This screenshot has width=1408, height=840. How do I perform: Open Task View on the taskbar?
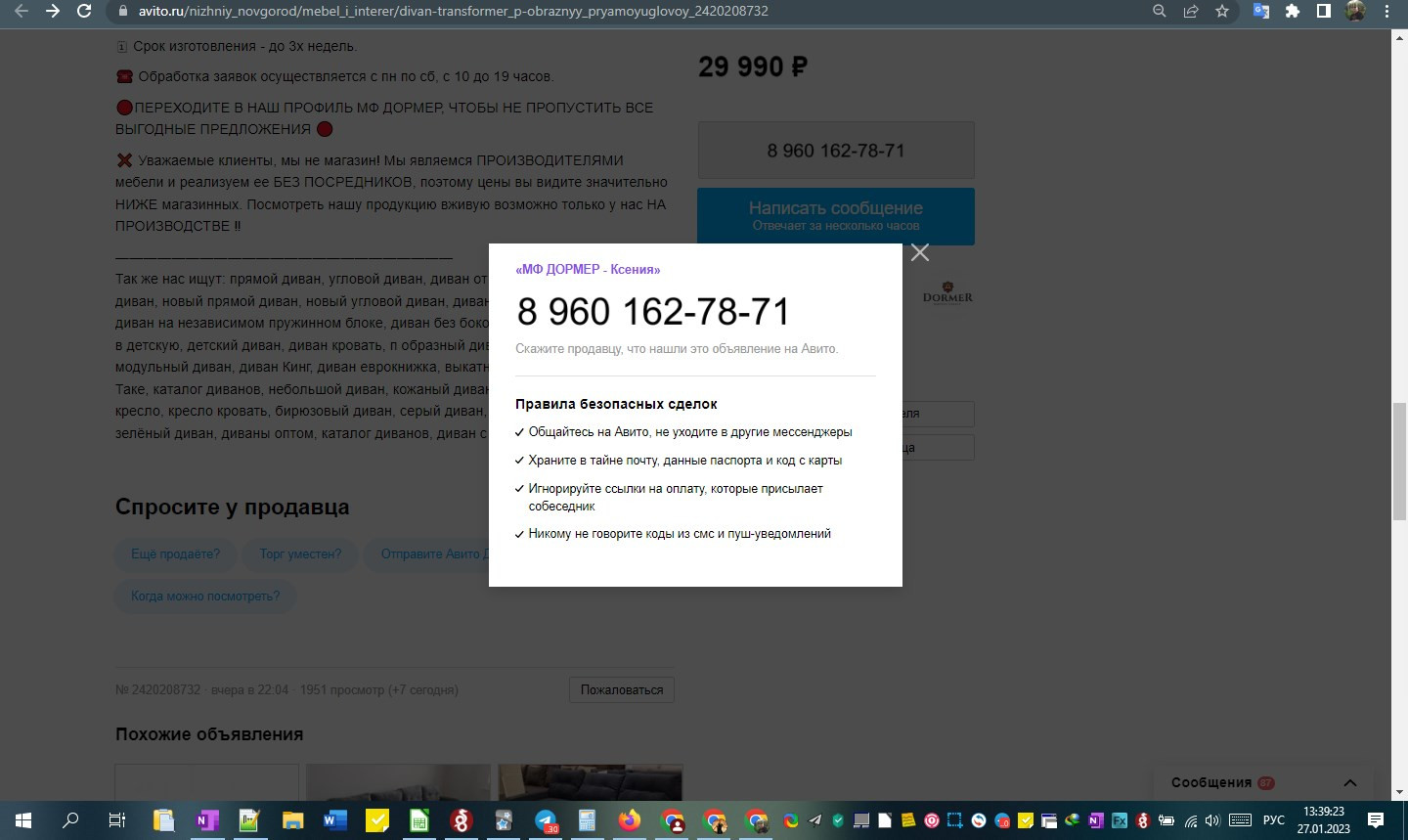pos(116,820)
